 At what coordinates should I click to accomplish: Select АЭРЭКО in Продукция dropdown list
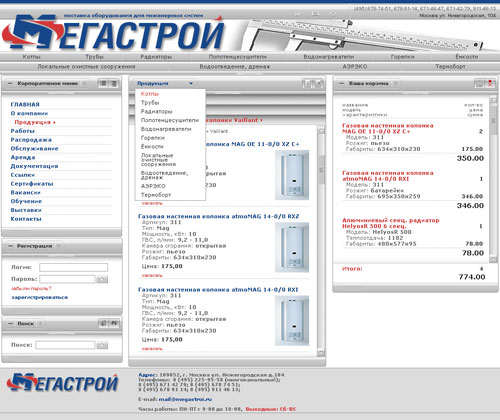coord(153,186)
